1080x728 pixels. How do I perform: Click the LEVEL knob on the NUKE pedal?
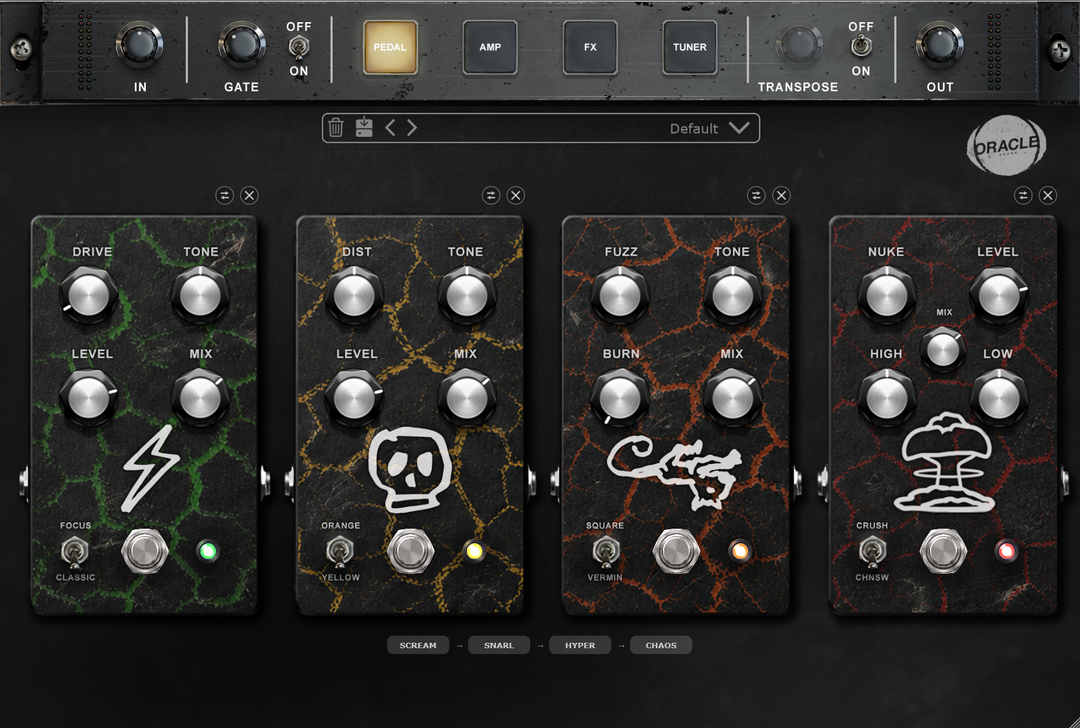point(999,296)
